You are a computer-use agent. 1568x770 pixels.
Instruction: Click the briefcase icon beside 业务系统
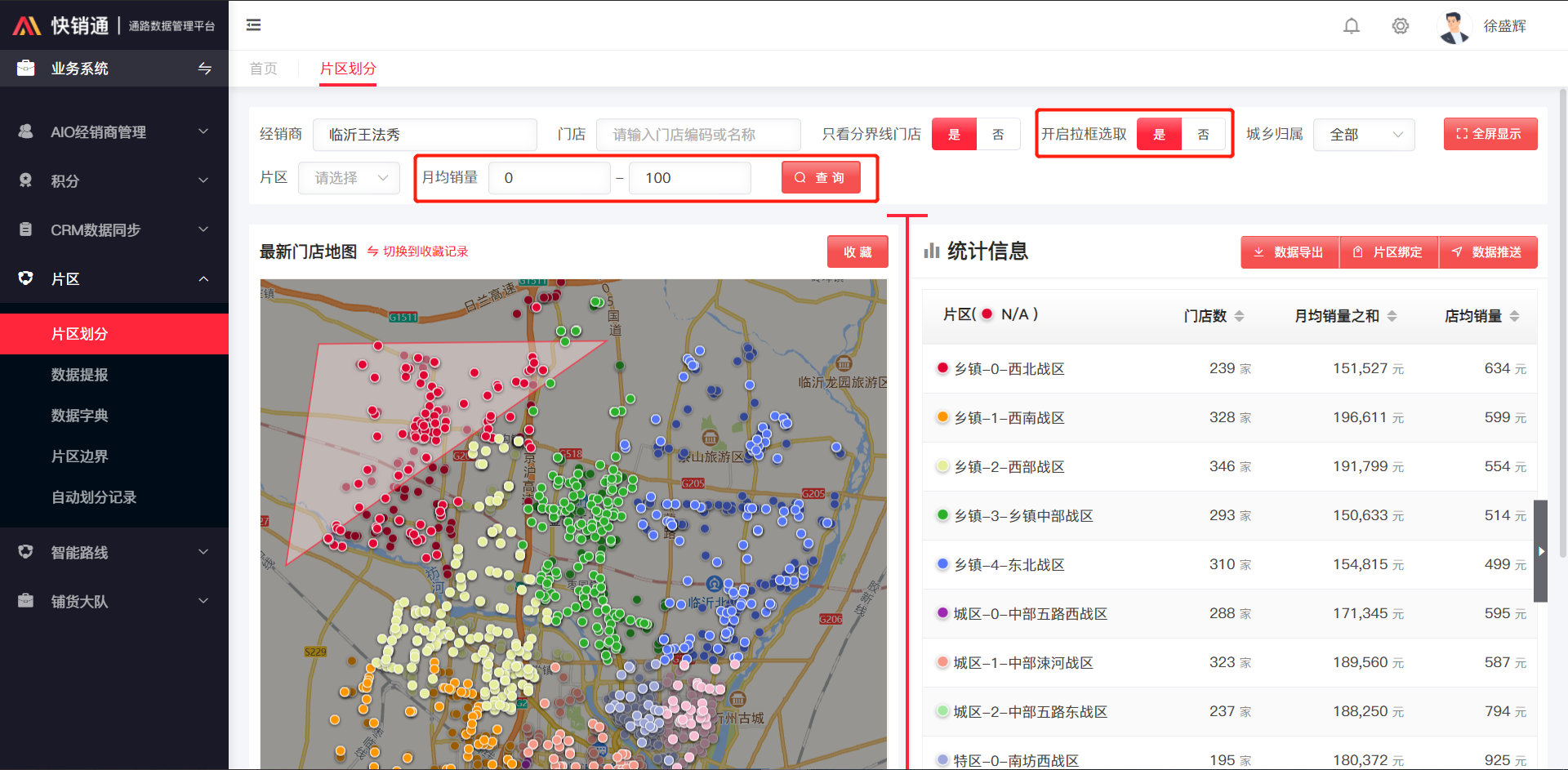26,68
